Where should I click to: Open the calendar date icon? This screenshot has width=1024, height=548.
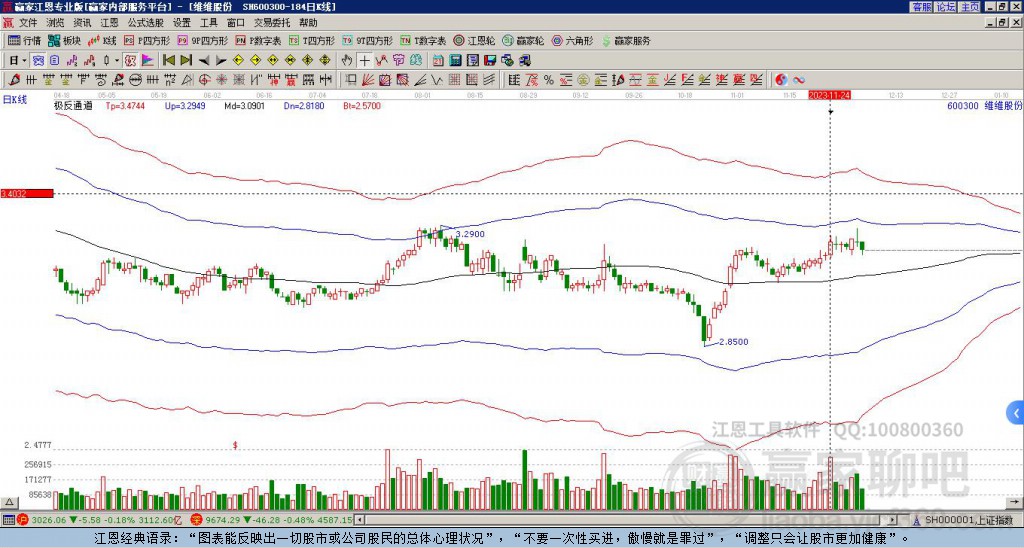tap(438, 61)
